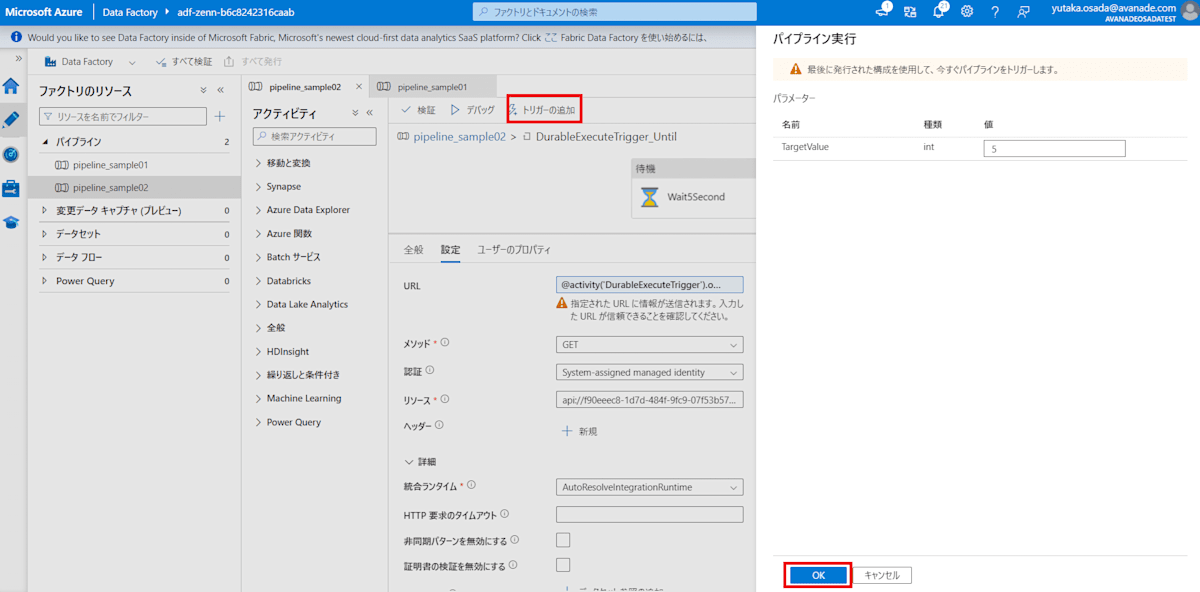Click the TargetValue value input field
Image resolution: width=1200 pixels, height=592 pixels.
1055,148
